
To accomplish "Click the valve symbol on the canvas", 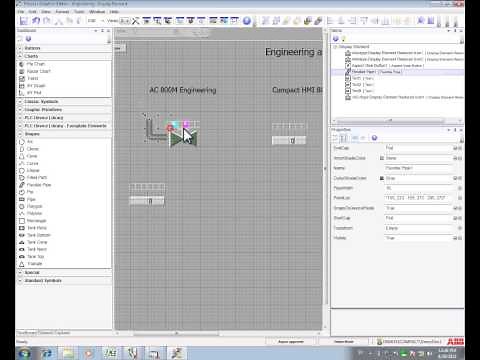I will pos(183,138).
